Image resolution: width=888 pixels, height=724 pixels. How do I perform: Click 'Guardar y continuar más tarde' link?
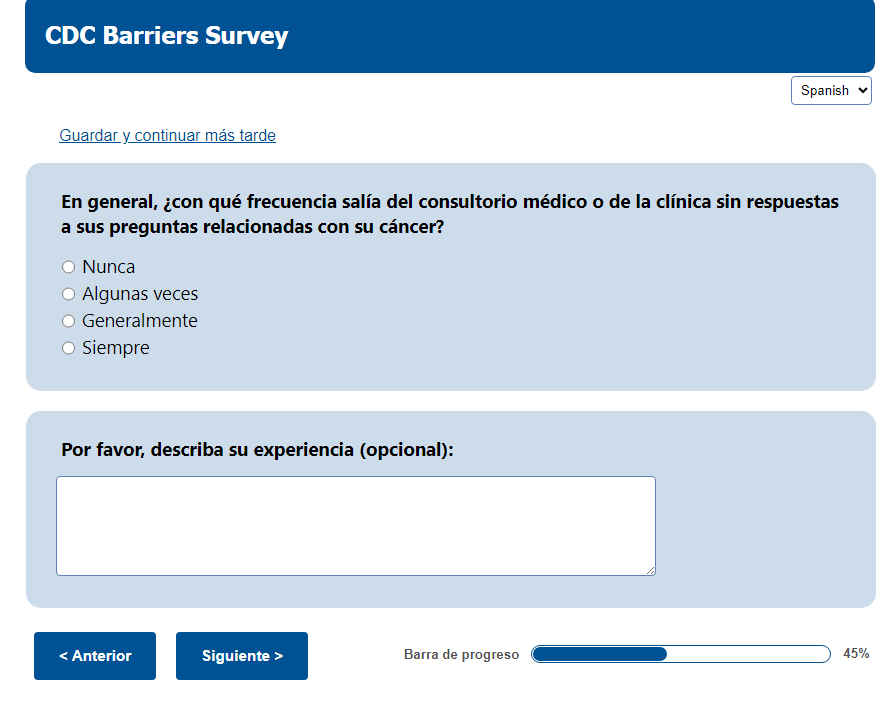[x=167, y=135]
